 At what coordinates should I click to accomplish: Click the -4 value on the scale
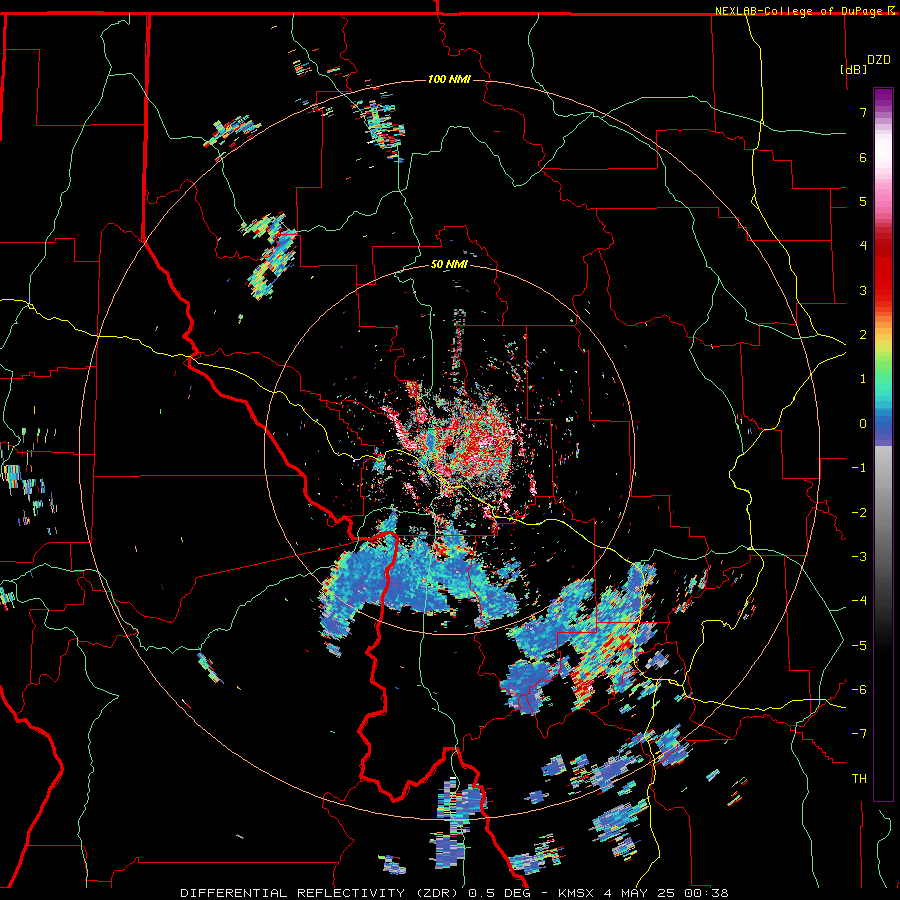click(859, 601)
